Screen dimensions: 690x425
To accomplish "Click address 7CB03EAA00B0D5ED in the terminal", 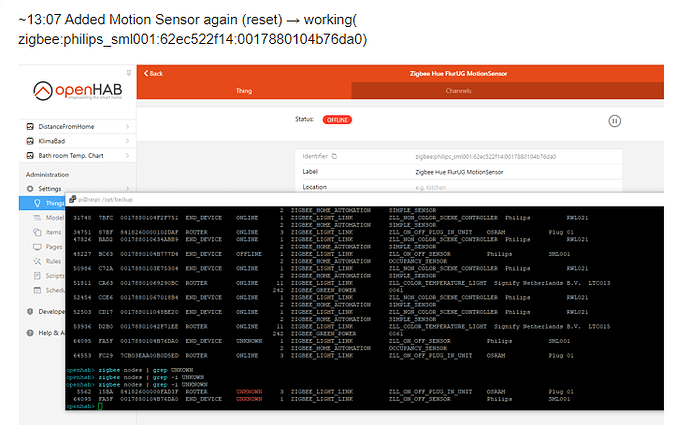I will (149, 355).
